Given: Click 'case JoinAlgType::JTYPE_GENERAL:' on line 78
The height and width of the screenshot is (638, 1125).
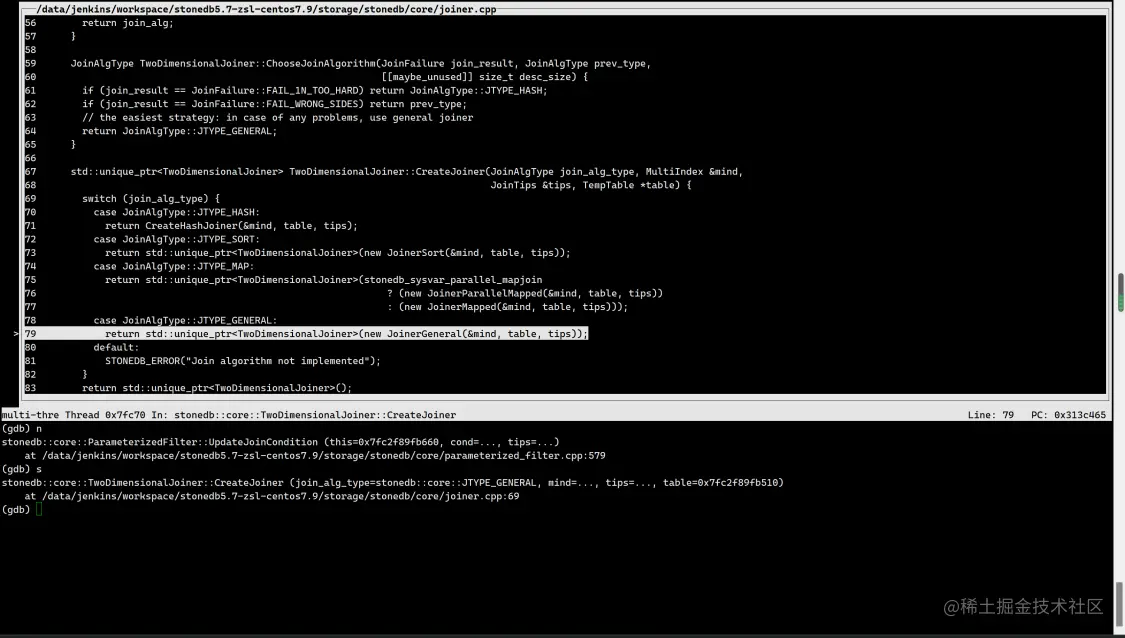Looking at the screenshot, I should [x=185, y=321].
